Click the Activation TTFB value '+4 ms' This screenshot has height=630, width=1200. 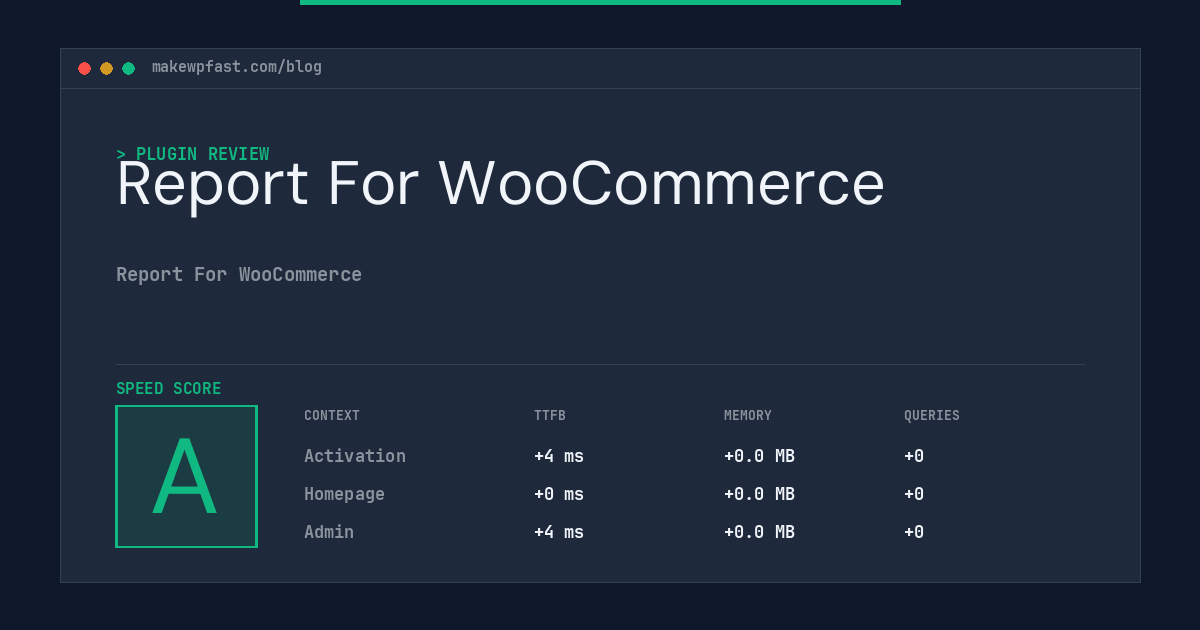point(559,456)
